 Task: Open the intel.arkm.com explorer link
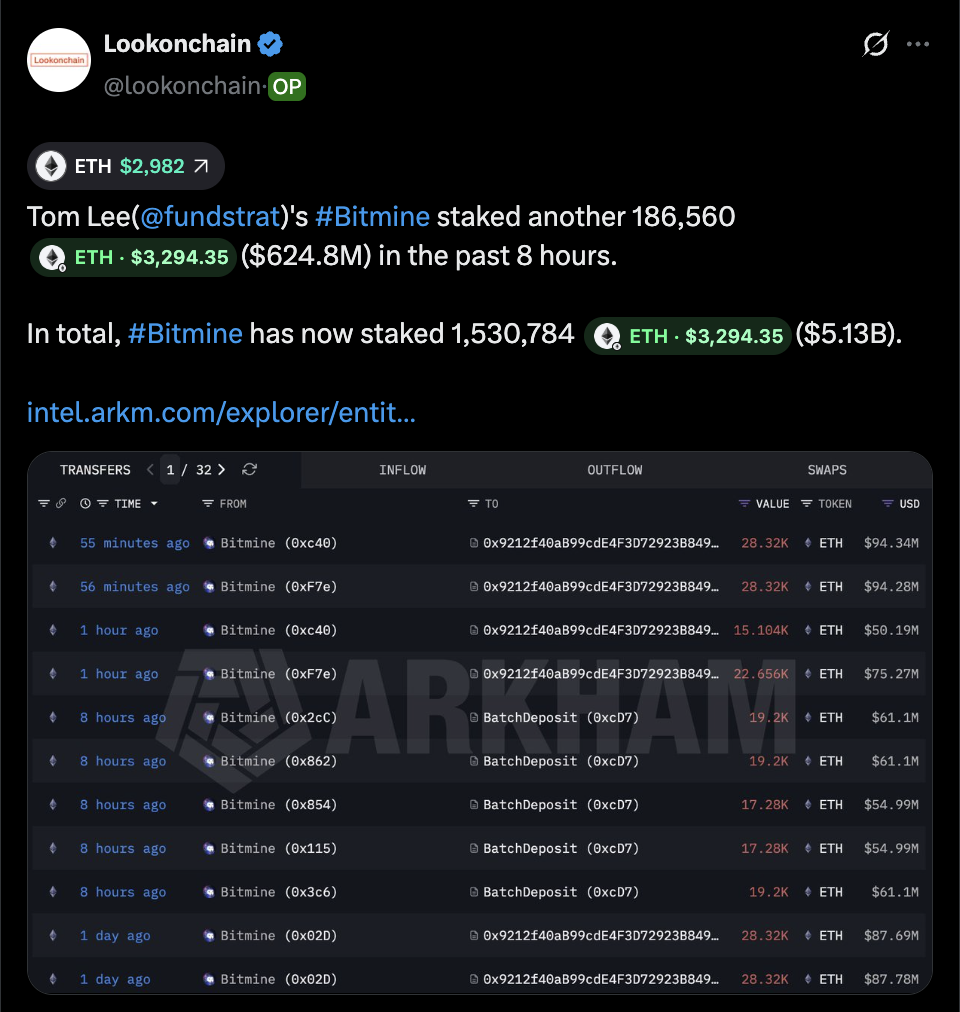221,413
